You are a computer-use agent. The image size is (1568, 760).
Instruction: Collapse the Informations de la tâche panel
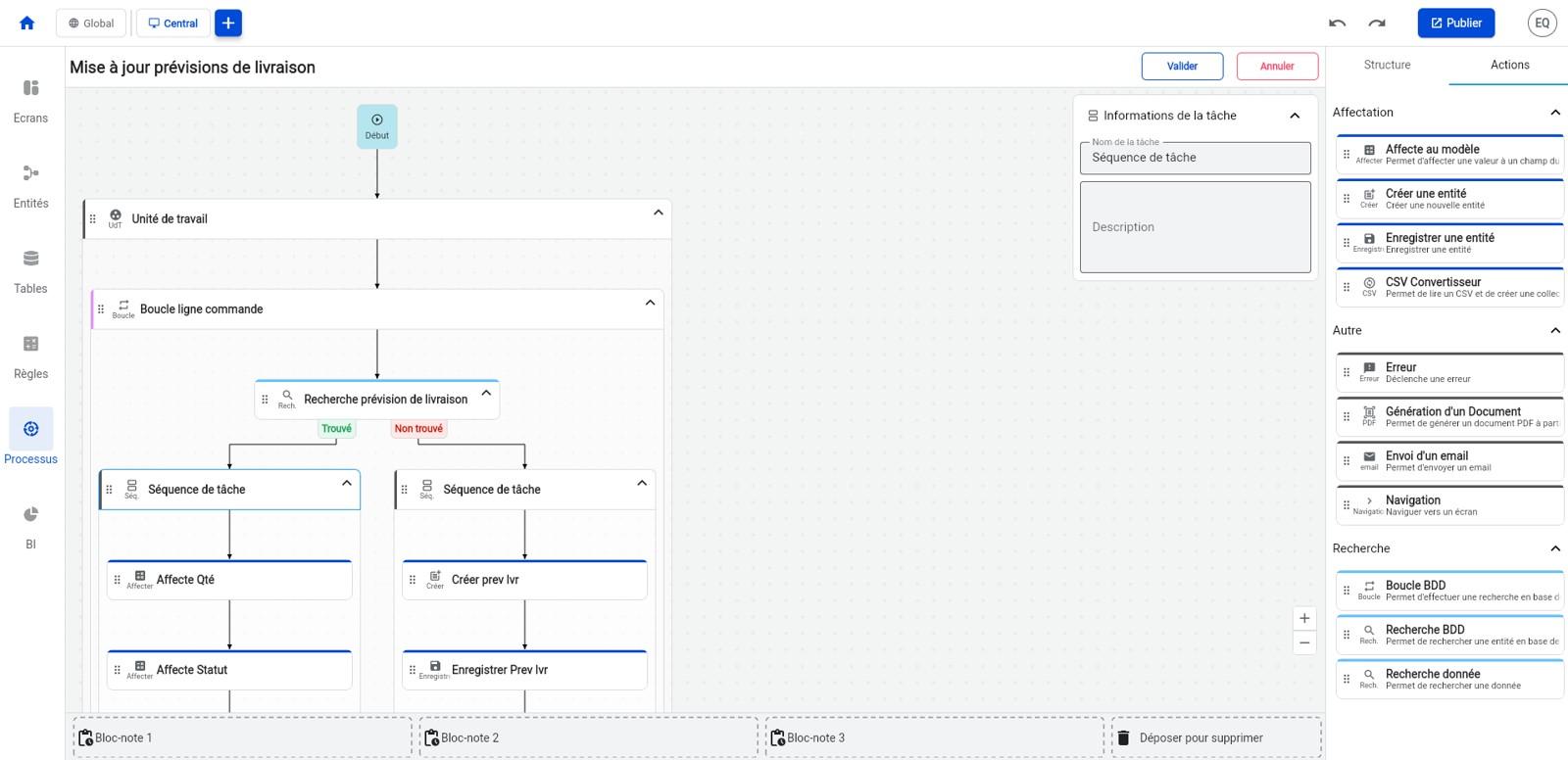coord(1295,116)
